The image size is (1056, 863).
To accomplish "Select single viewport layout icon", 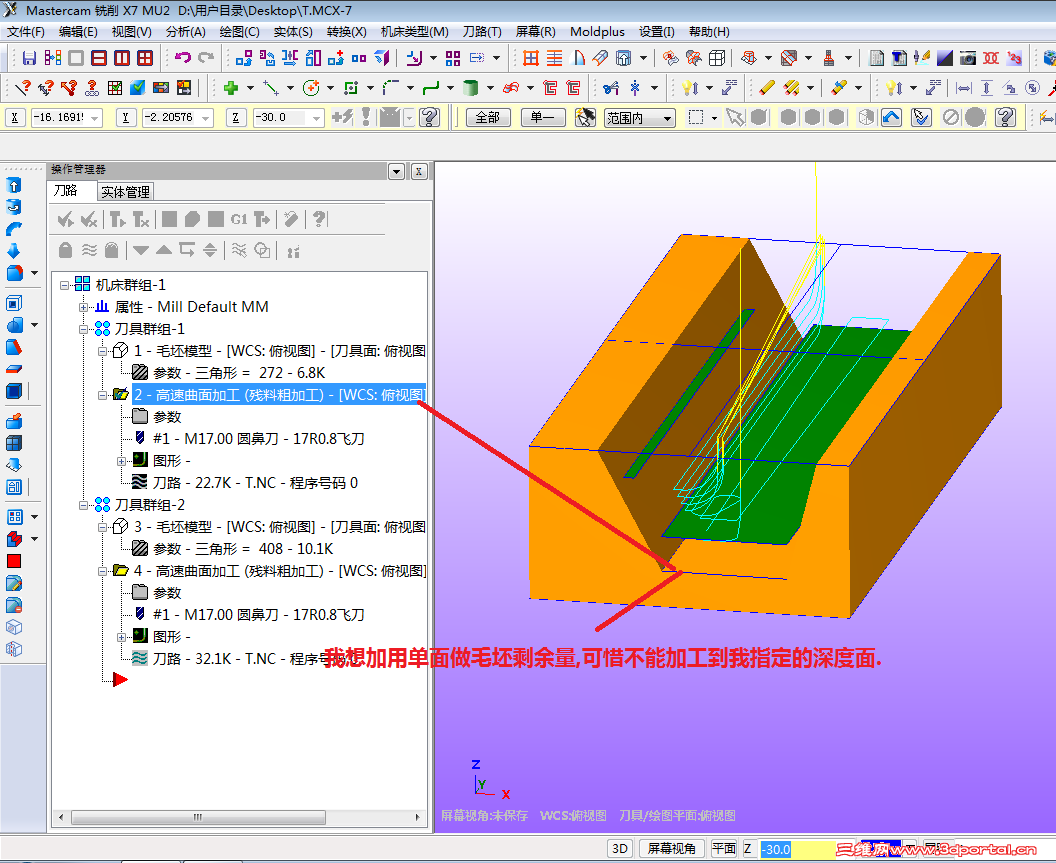I will (x=76, y=58).
